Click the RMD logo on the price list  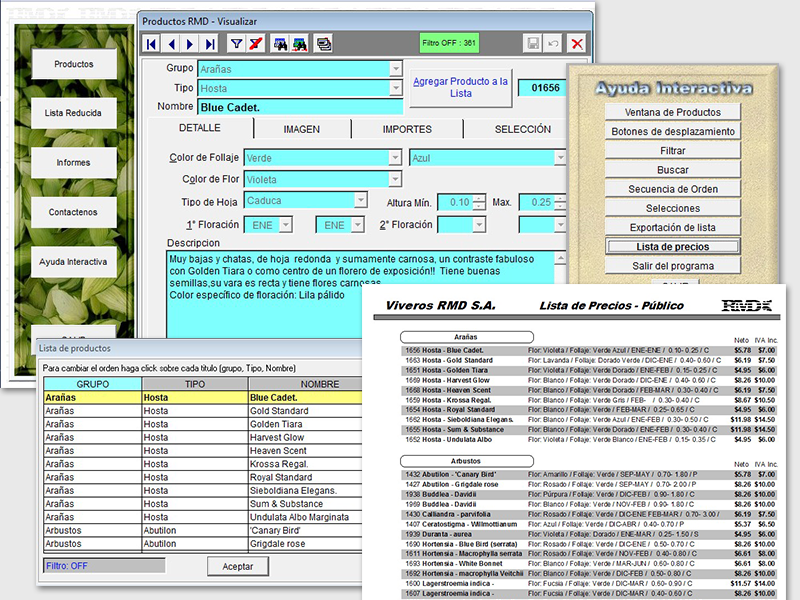tap(746, 306)
